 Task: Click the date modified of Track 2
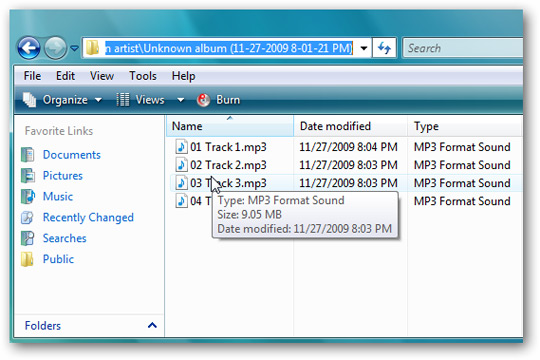(x=349, y=165)
